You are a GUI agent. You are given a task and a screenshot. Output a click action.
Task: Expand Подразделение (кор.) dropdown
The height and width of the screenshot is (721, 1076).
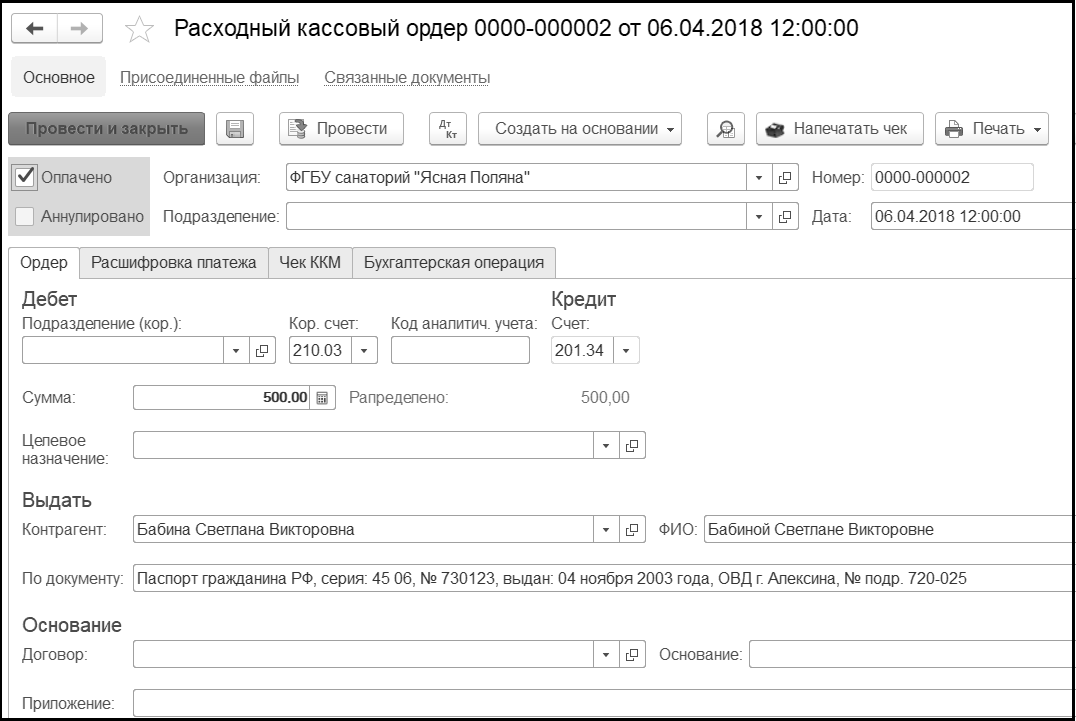236,351
